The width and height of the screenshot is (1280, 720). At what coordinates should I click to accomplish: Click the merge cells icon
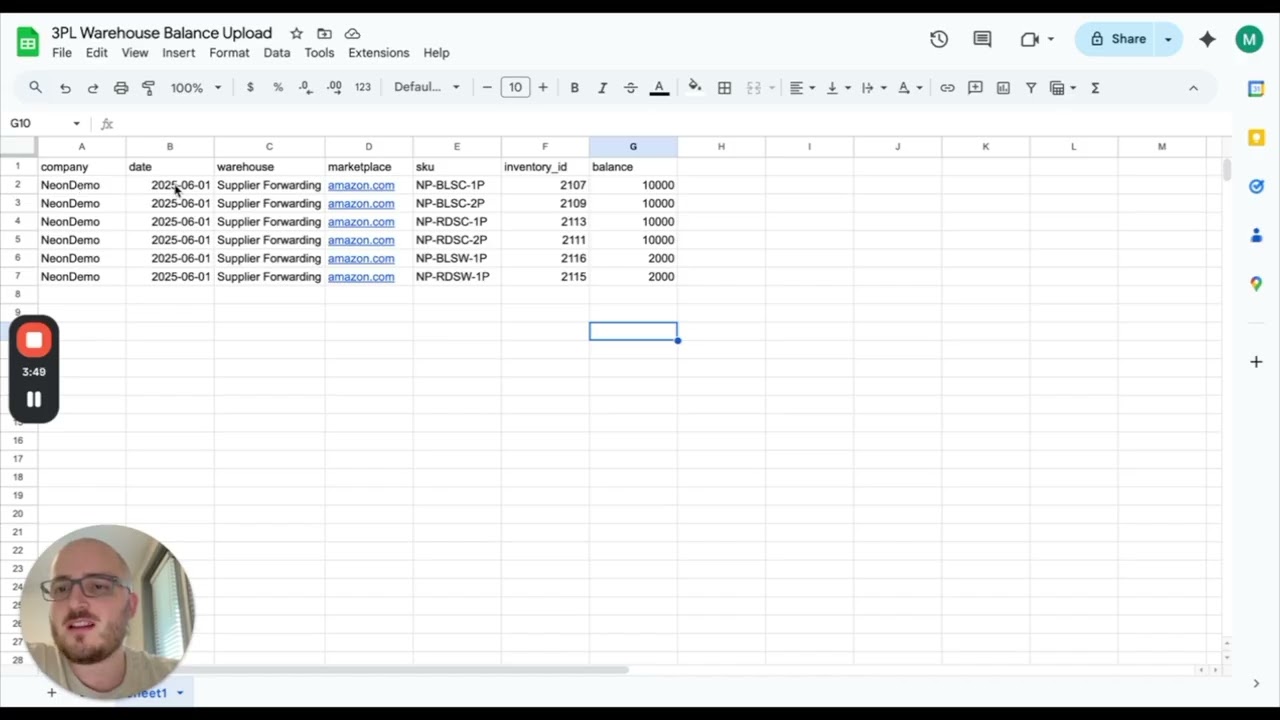754,88
